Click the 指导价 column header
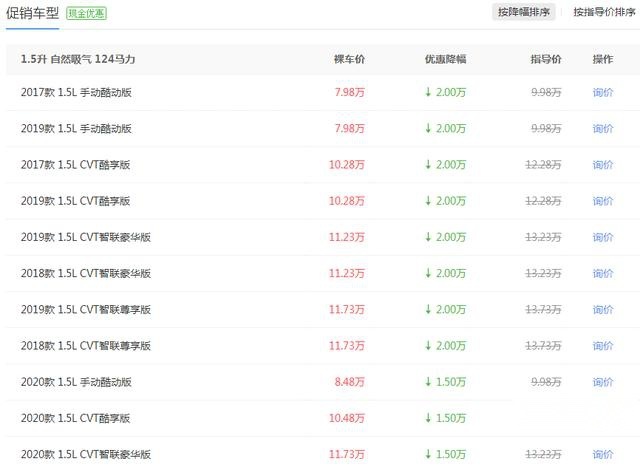This screenshot has width=640, height=467. pos(546,59)
